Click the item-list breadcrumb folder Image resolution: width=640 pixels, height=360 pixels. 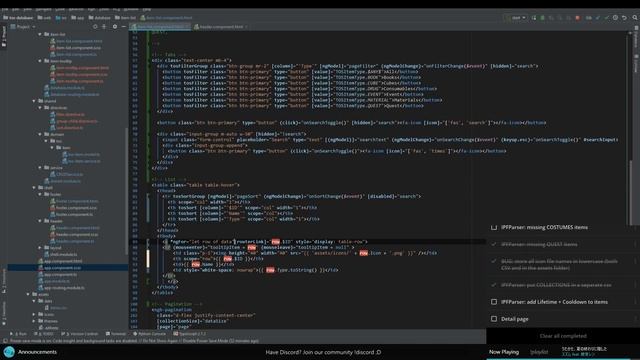point(125,18)
